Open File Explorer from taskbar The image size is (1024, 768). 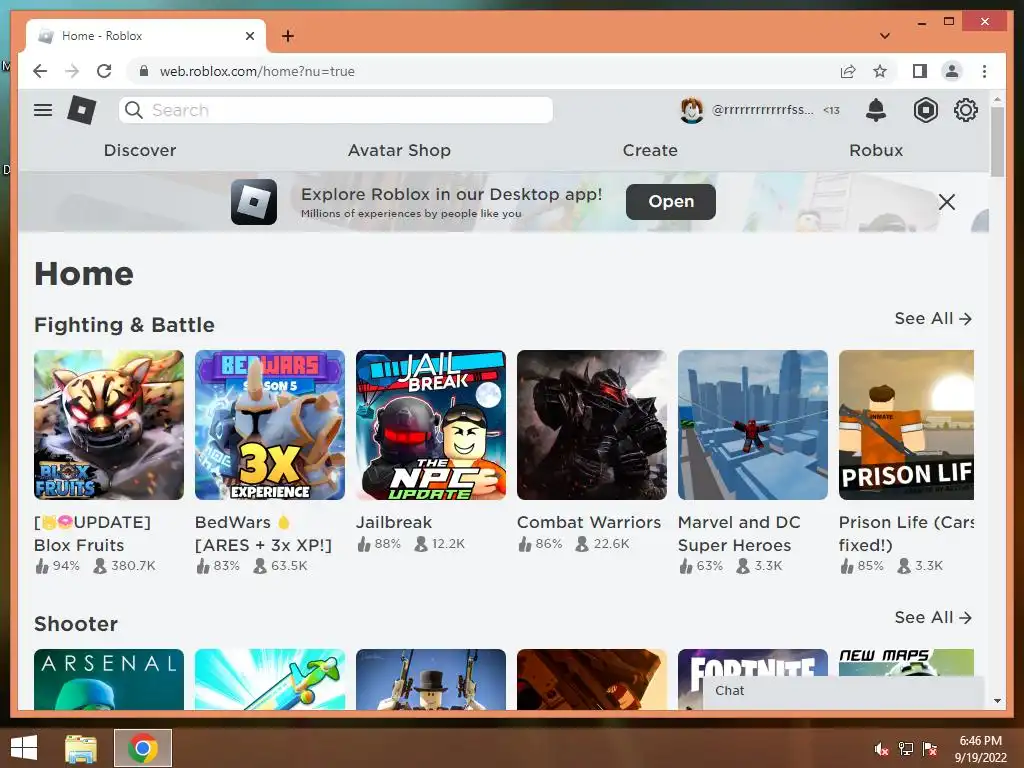(x=81, y=748)
